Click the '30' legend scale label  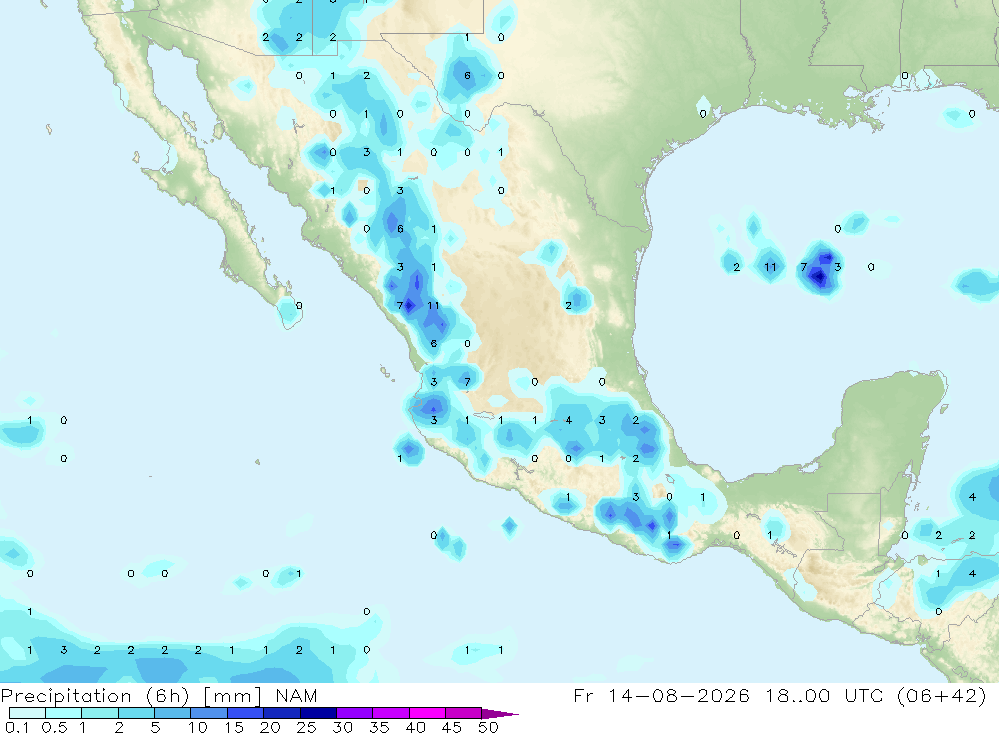343,727
